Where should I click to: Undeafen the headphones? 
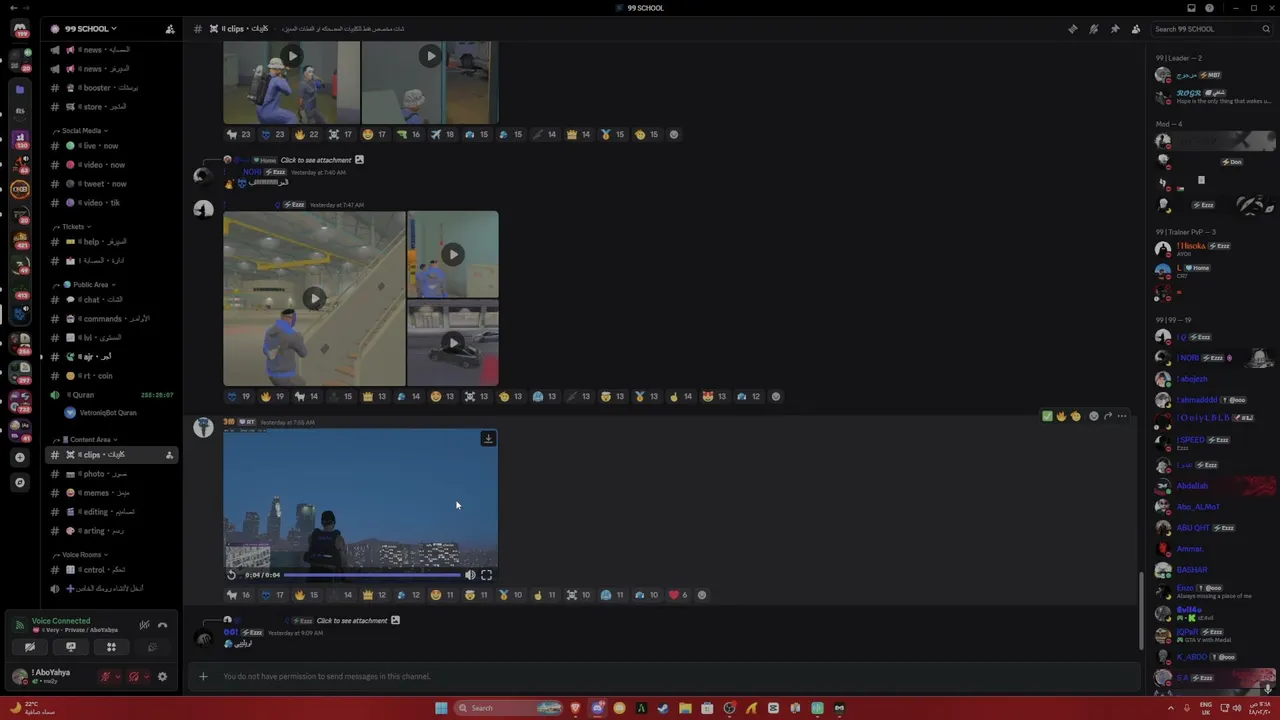click(x=133, y=677)
